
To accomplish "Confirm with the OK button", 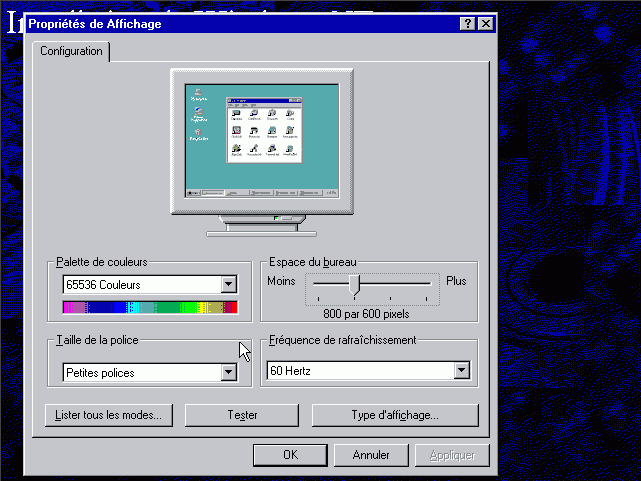I will [x=290, y=455].
